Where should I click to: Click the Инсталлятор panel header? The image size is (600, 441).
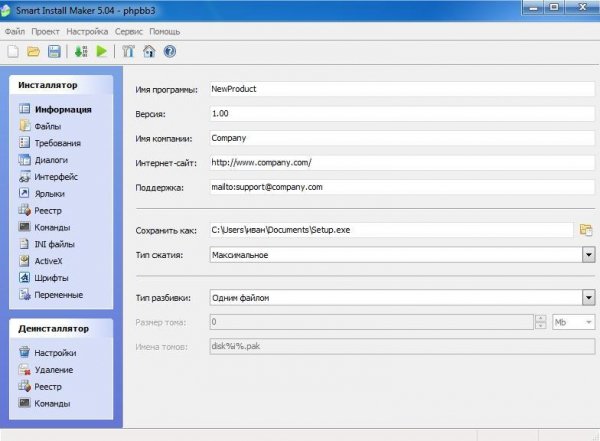tap(61, 85)
